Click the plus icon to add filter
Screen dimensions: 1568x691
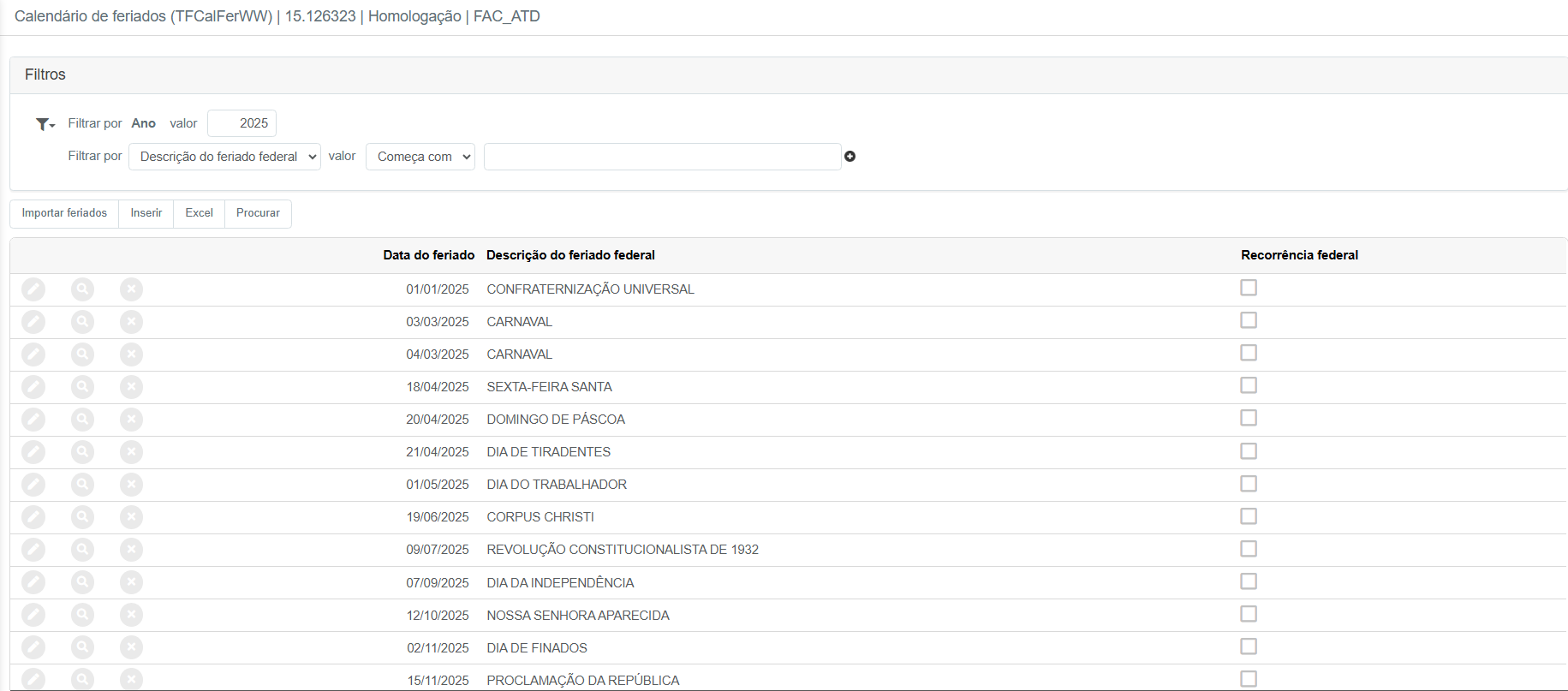[x=850, y=157]
